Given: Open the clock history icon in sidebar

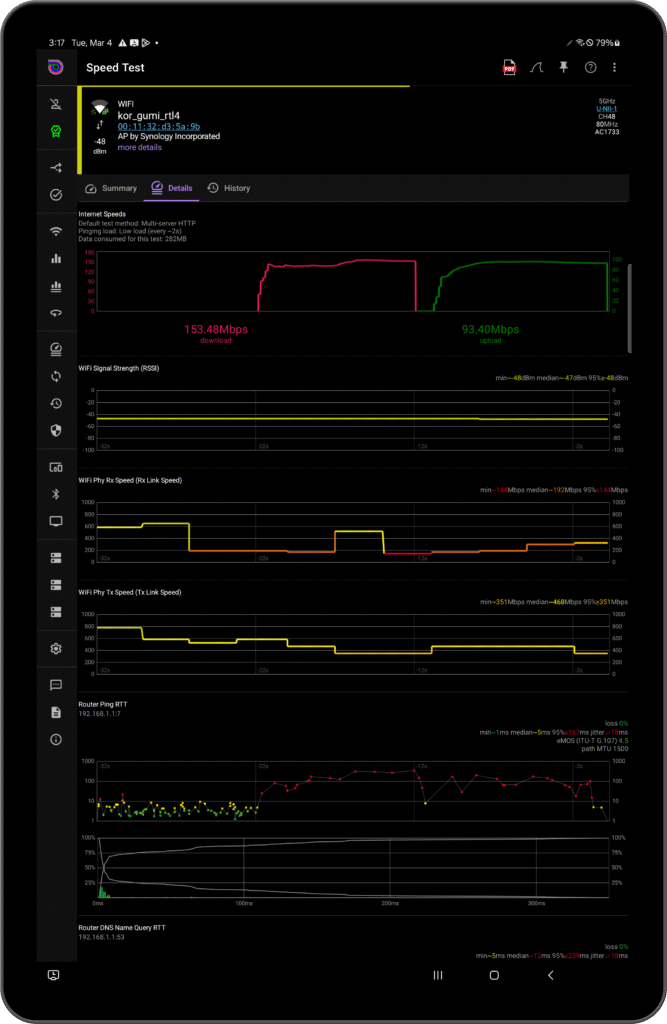Looking at the screenshot, I should (56, 404).
